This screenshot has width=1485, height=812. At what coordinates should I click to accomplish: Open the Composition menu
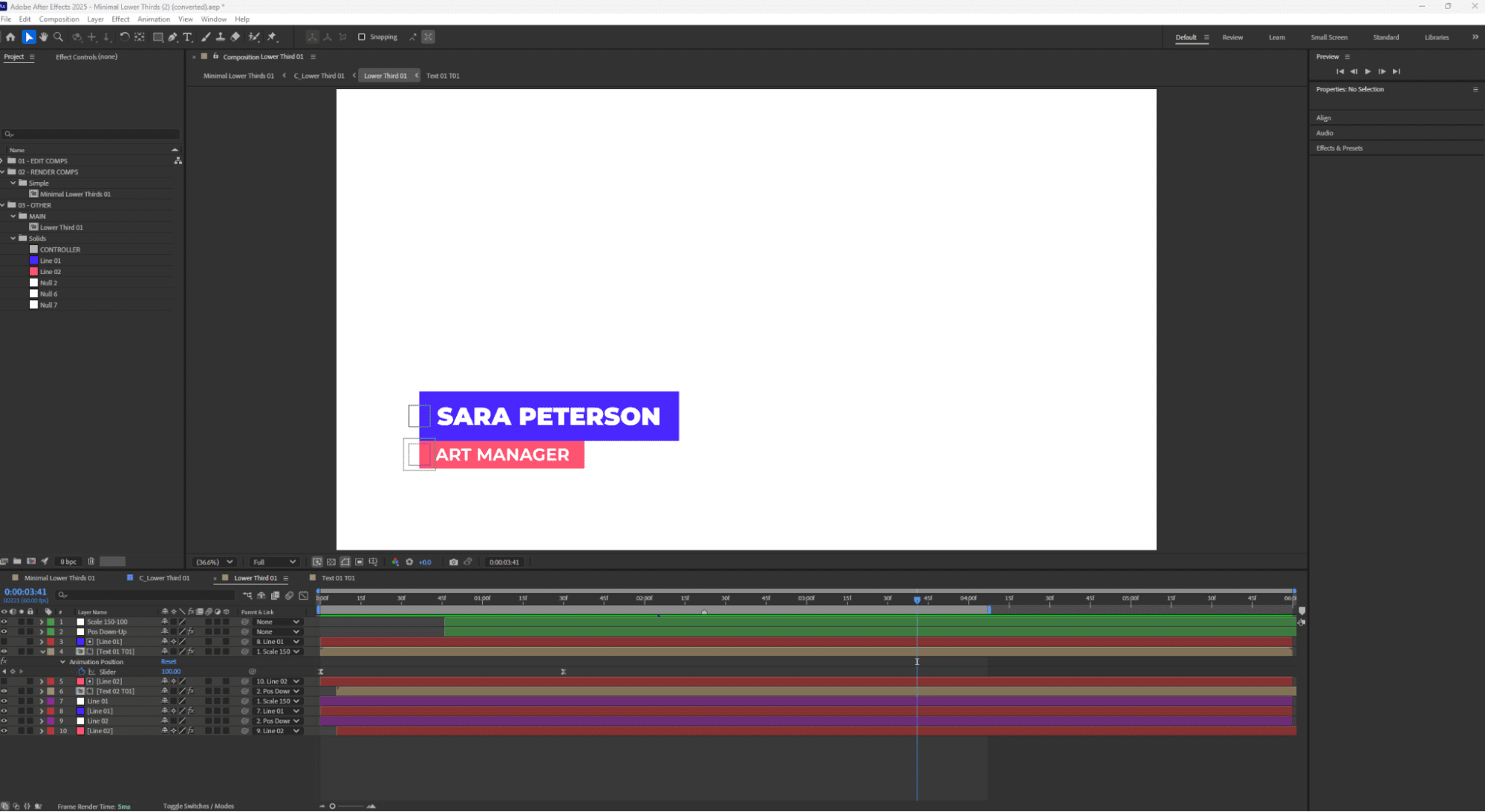point(59,19)
